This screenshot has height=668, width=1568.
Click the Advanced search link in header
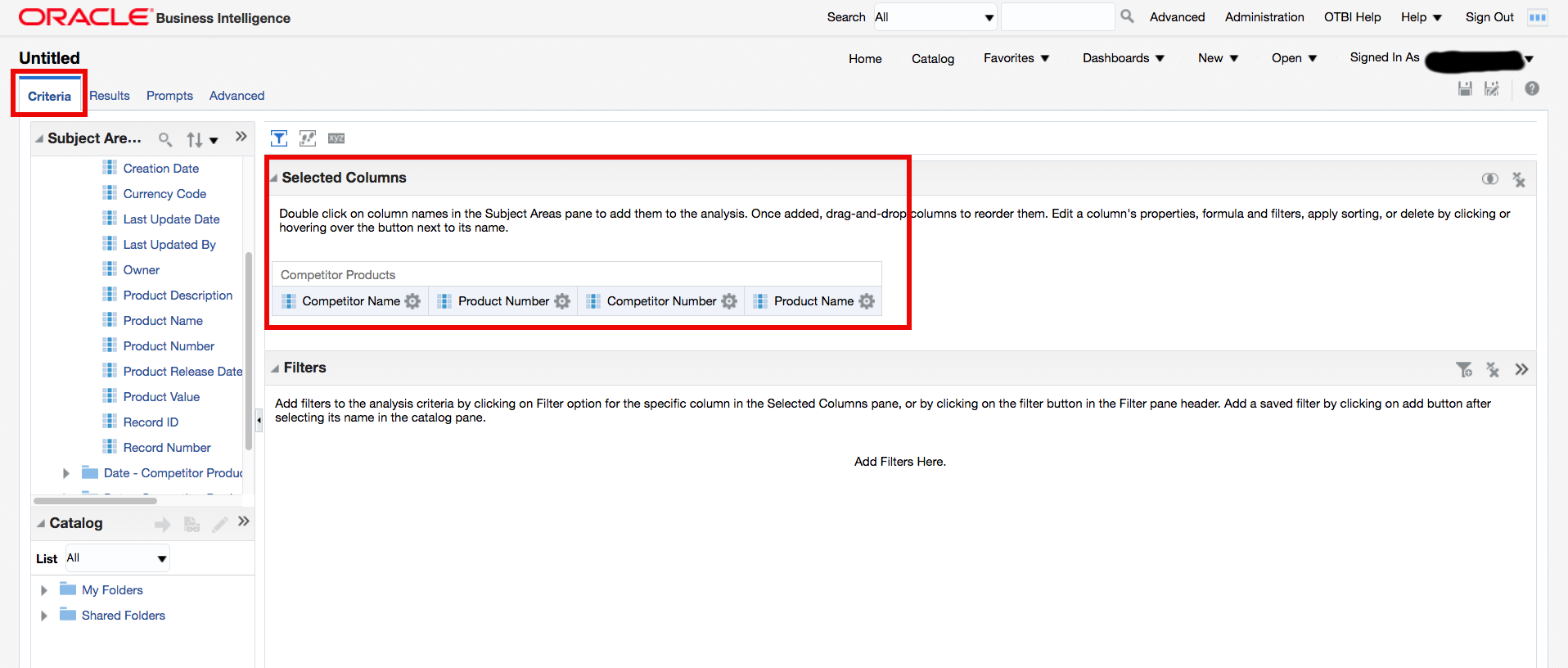1177,17
